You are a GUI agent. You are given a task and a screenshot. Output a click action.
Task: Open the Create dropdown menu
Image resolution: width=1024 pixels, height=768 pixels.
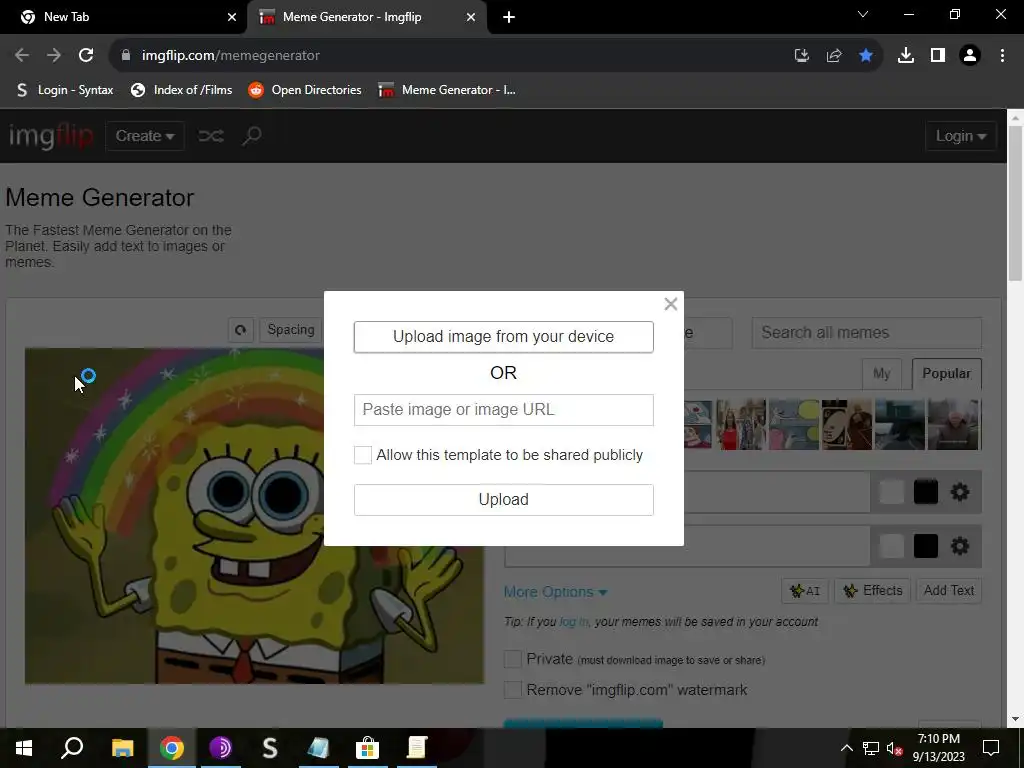(144, 136)
